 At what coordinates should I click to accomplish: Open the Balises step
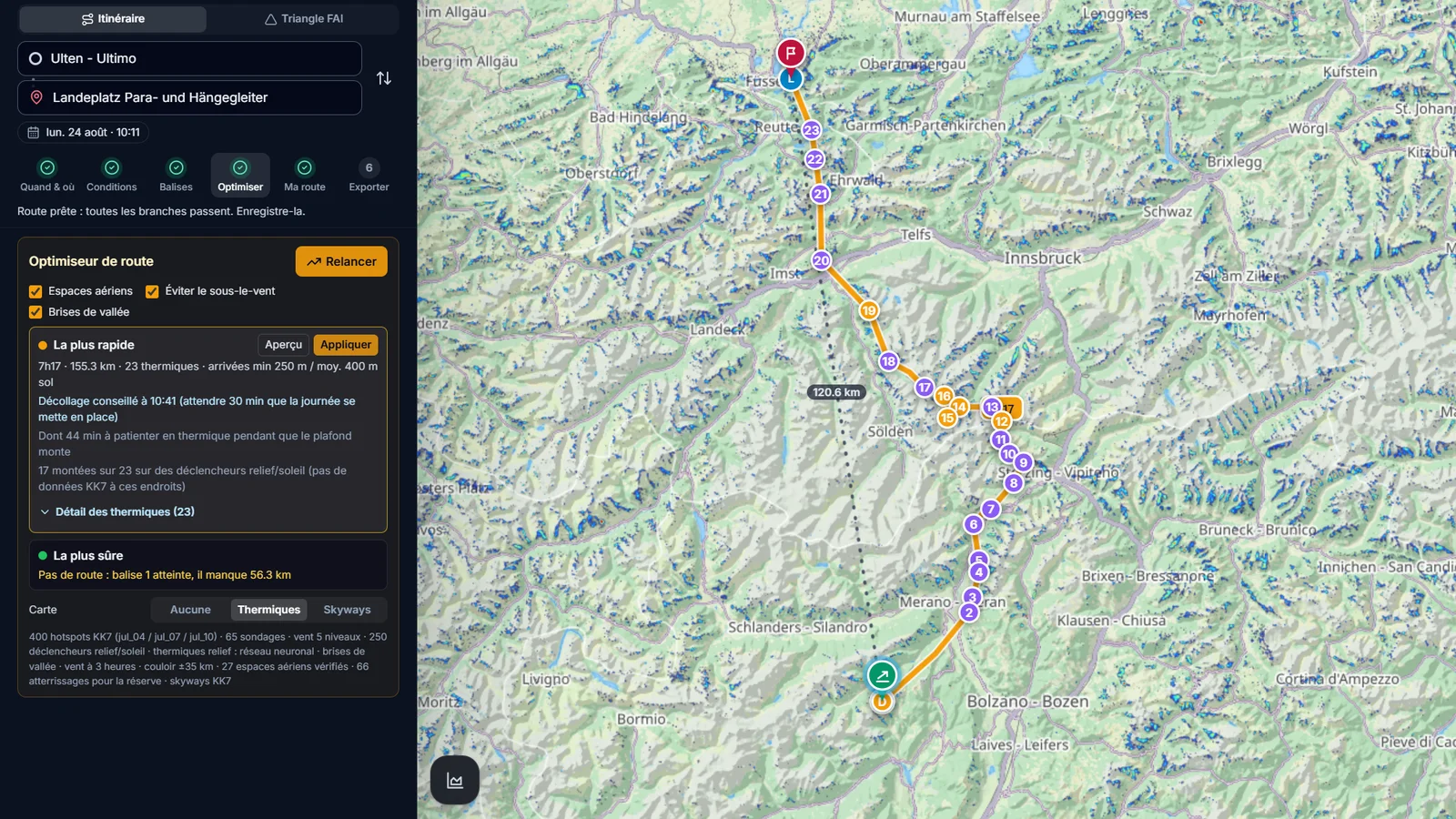(176, 176)
